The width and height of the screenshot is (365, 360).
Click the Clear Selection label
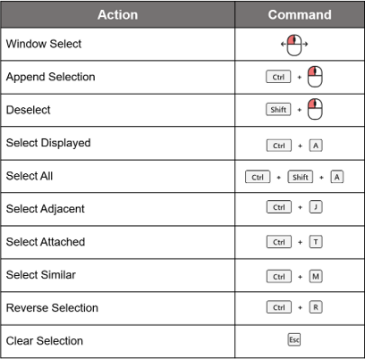[44, 341]
